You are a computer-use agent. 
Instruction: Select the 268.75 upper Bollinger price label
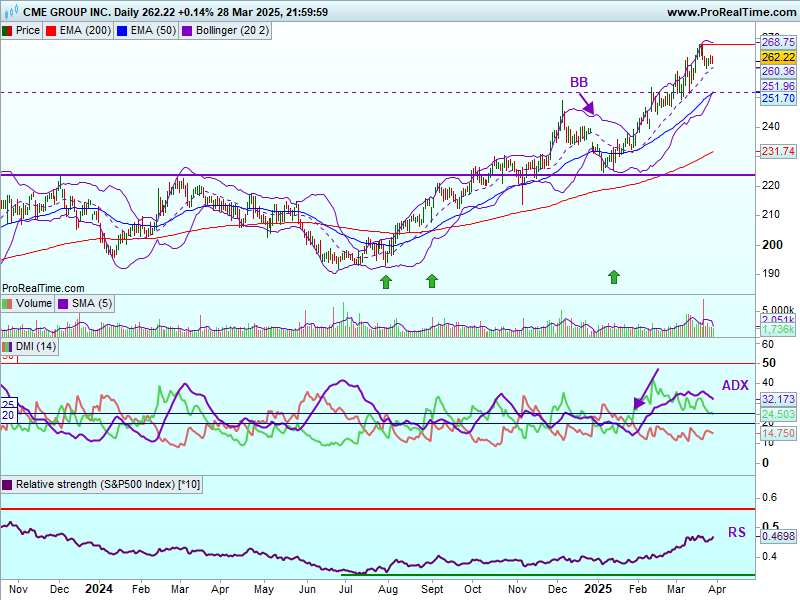[x=777, y=43]
